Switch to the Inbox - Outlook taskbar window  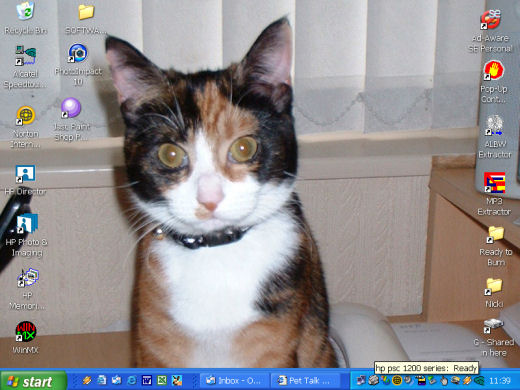coord(233,381)
